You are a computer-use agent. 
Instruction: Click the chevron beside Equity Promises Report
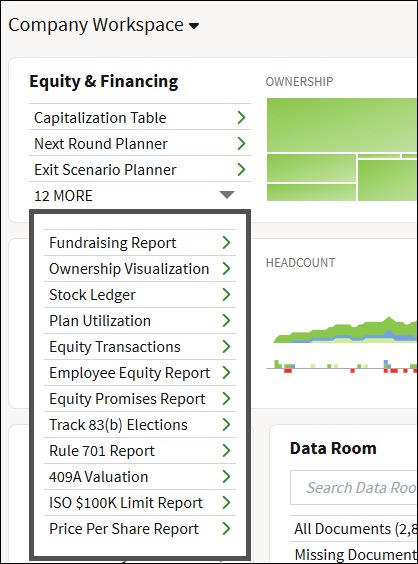[226, 399]
